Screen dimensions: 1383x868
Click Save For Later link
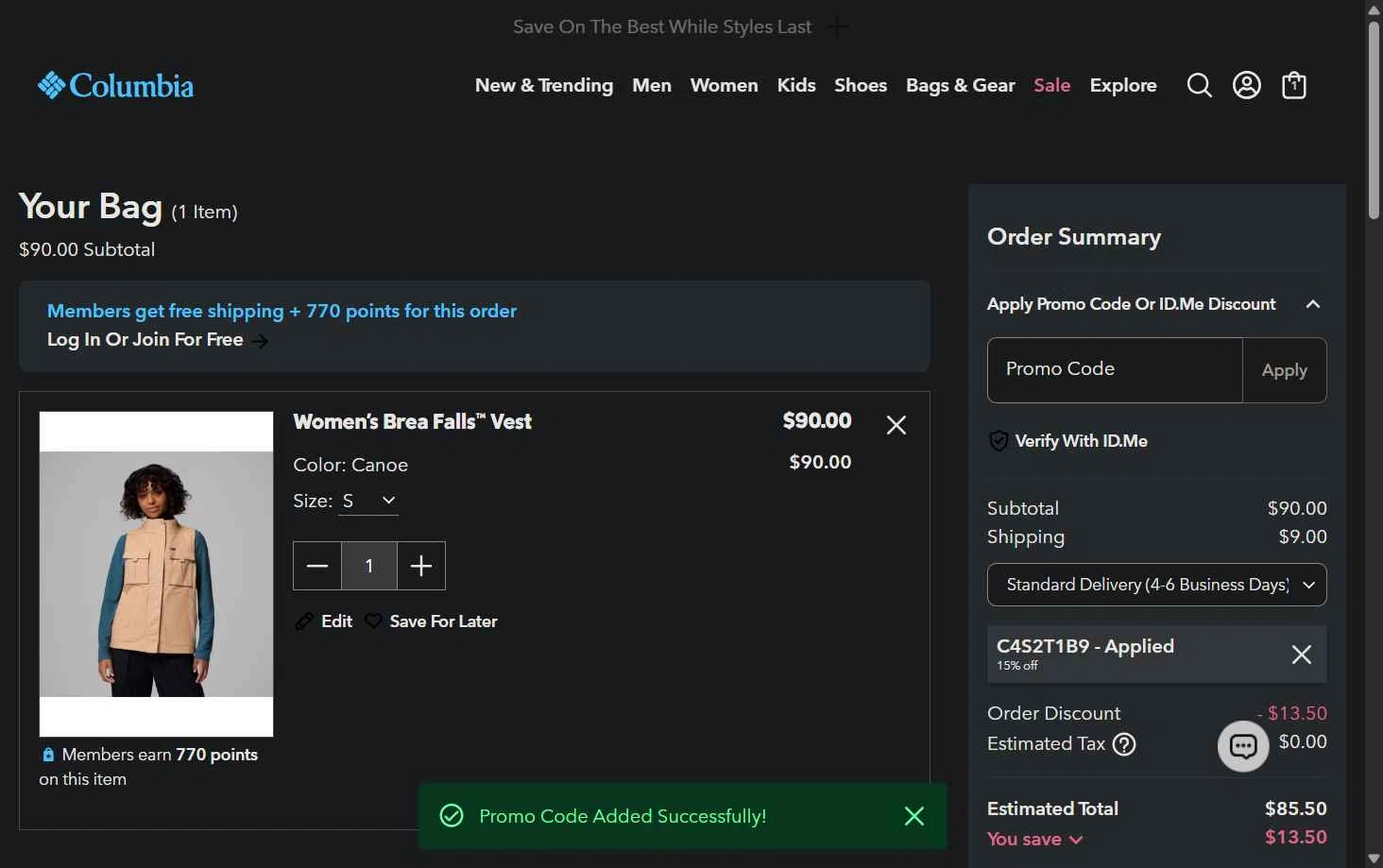click(442, 621)
